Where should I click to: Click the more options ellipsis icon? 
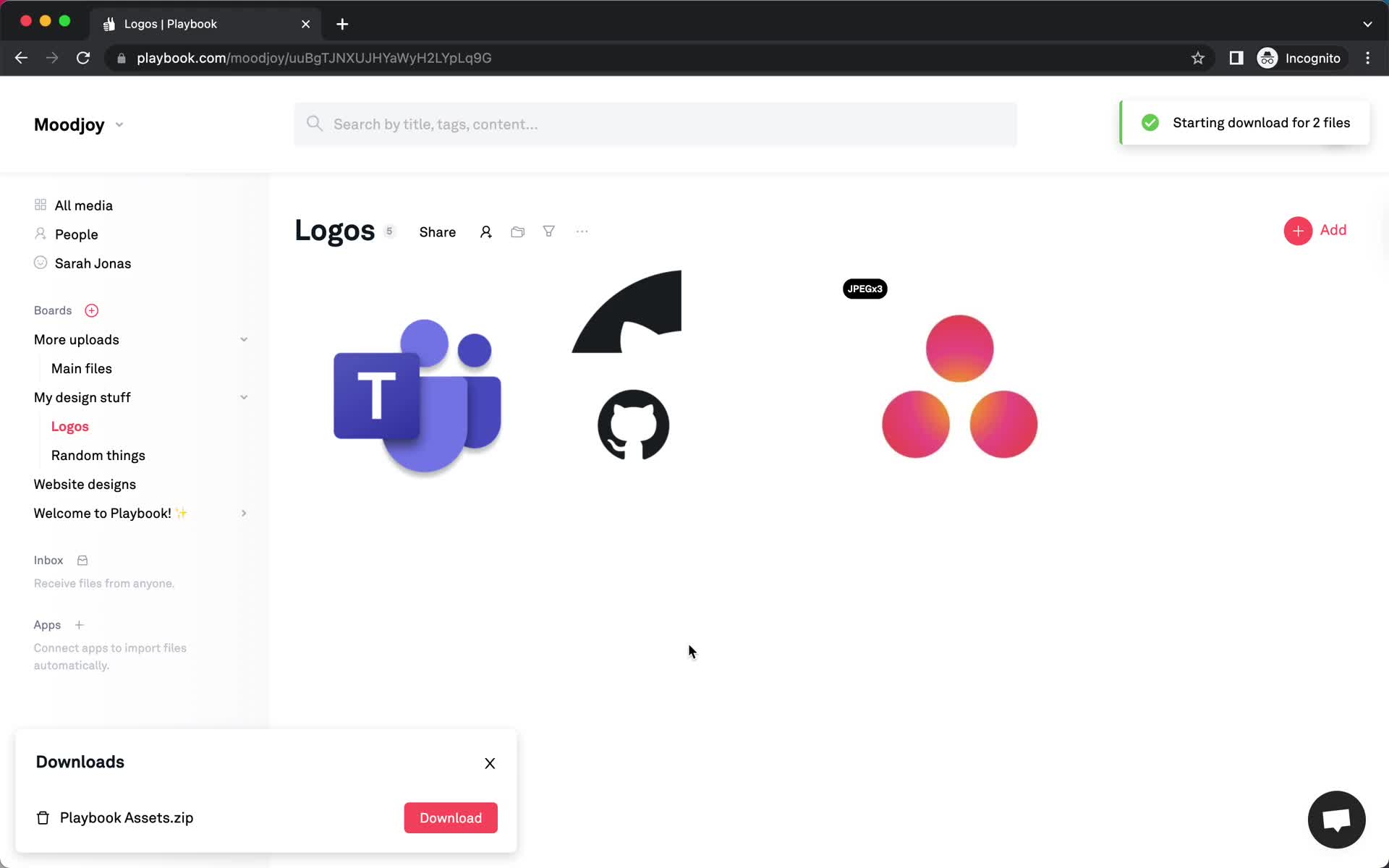[580, 231]
